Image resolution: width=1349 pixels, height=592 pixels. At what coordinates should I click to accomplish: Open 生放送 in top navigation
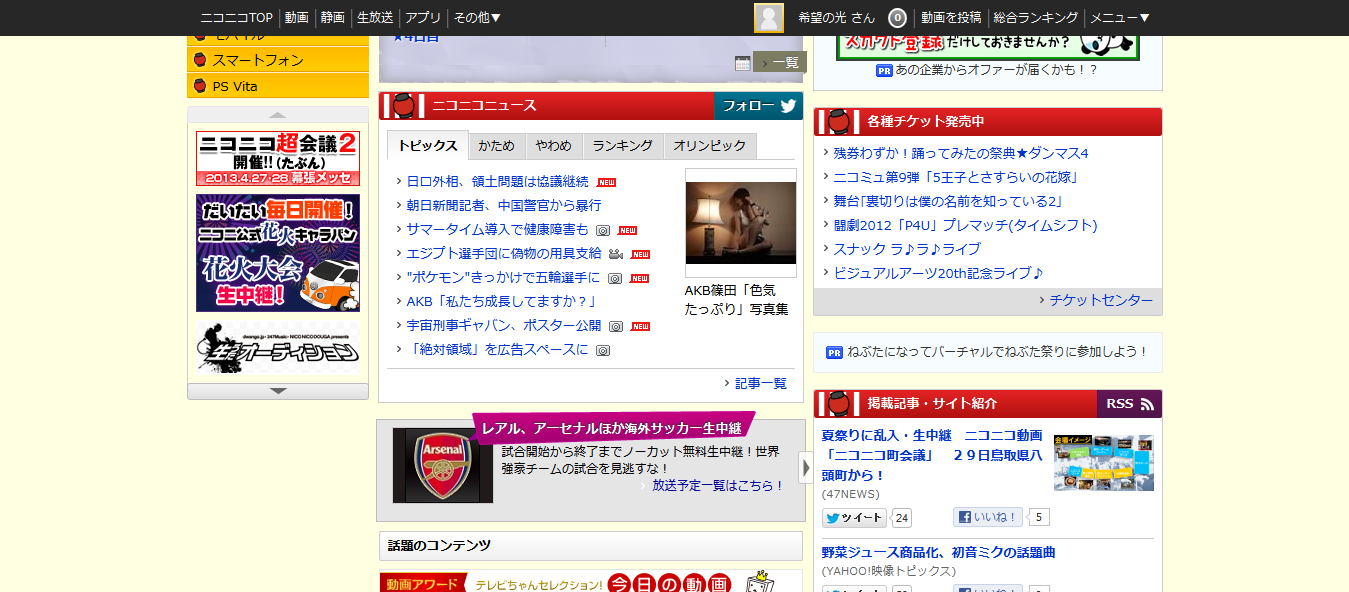click(x=375, y=18)
